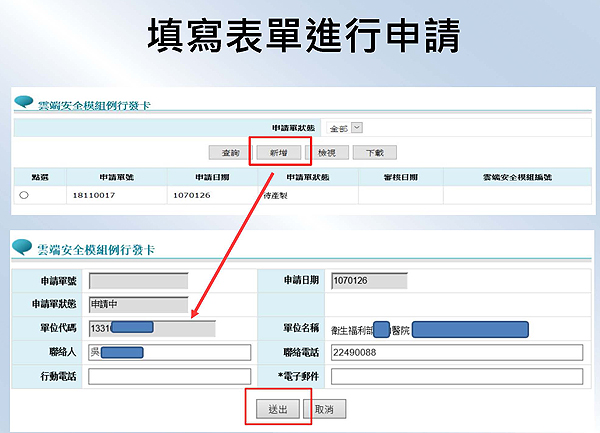Select the radio button for request 18110017
This screenshot has width=600, height=433.
pyautogui.click(x=24, y=196)
